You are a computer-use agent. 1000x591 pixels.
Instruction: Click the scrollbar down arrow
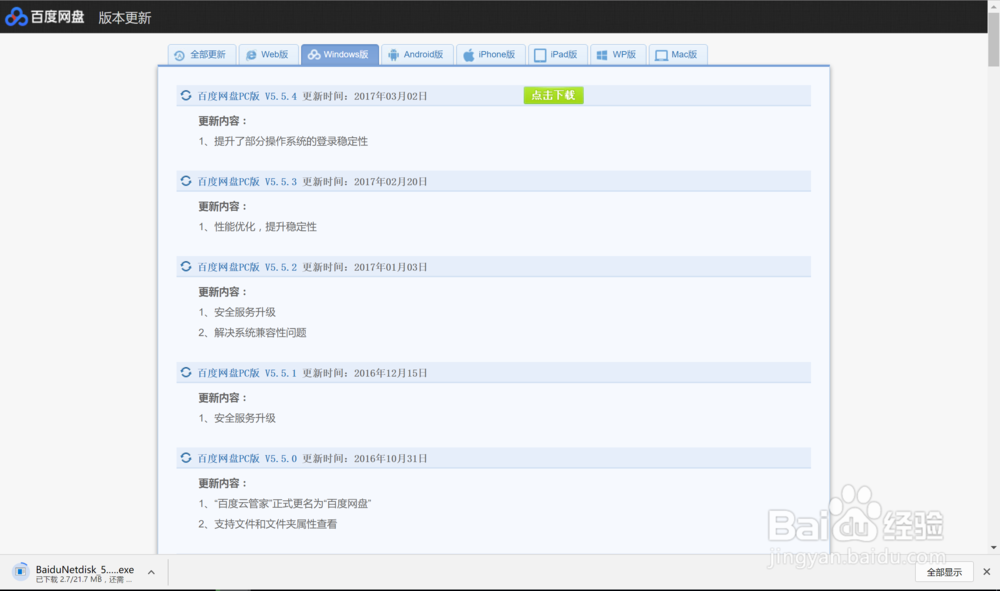994,548
